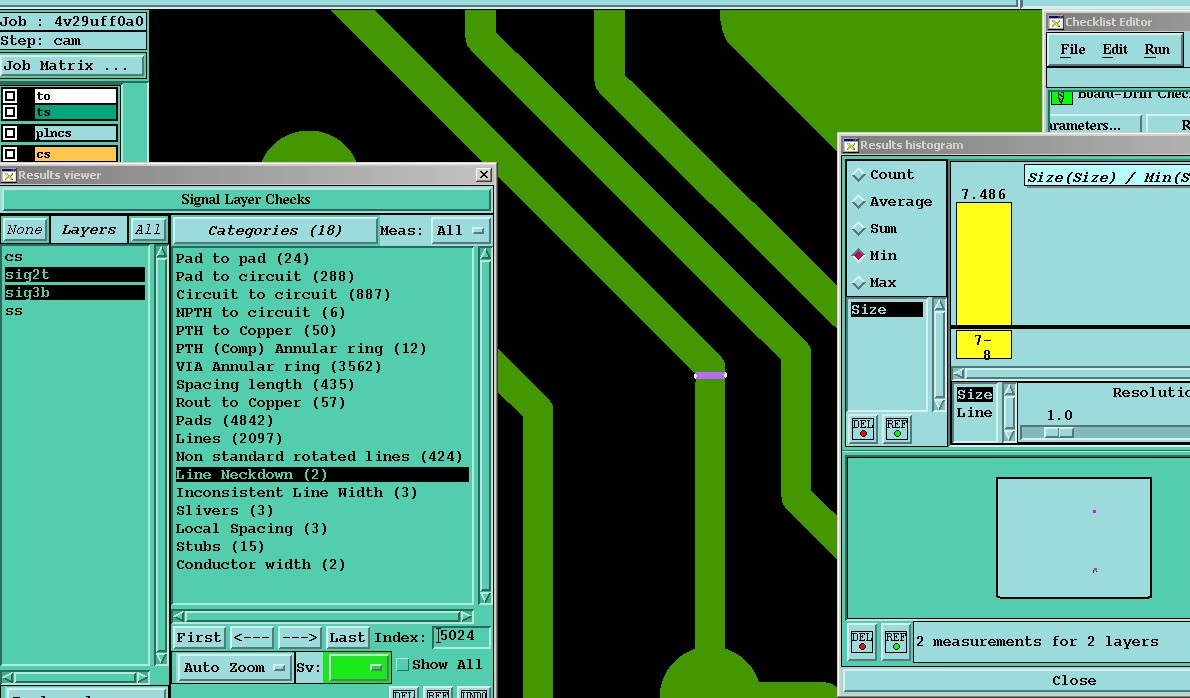Click the Layers header button

89,230
